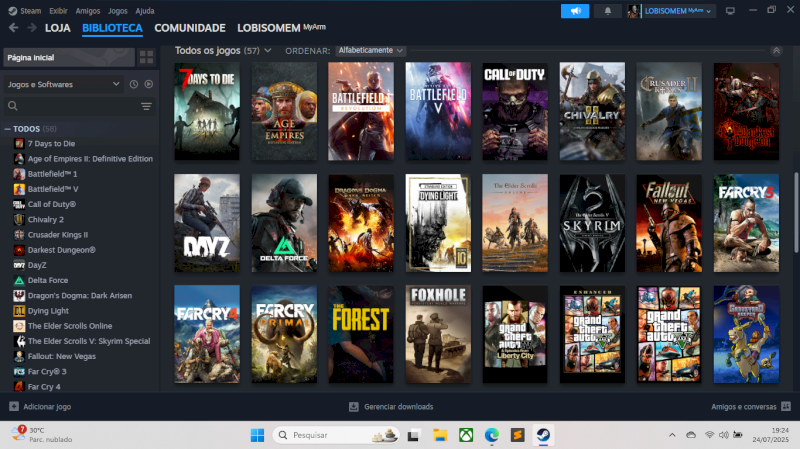
Task: Click the announcements megaphone icon
Action: click(575, 11)
